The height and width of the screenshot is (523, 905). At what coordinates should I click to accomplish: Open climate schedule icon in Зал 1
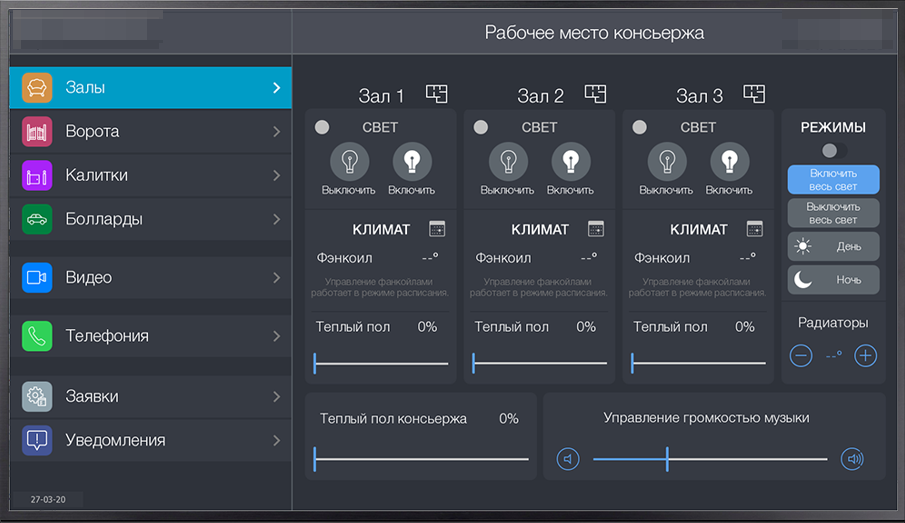[437, 229]
